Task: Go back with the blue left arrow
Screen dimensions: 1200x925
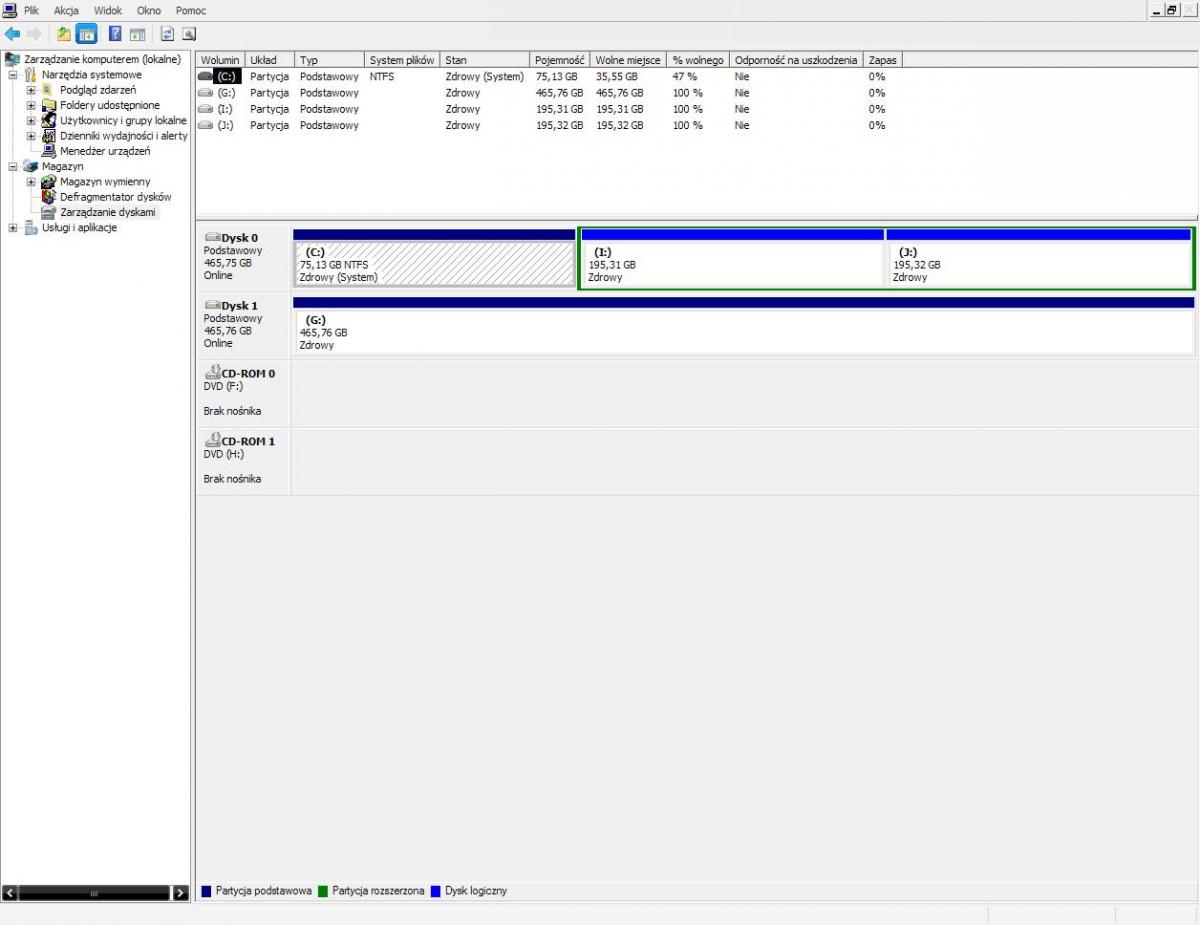Action: tap(13, 34)
